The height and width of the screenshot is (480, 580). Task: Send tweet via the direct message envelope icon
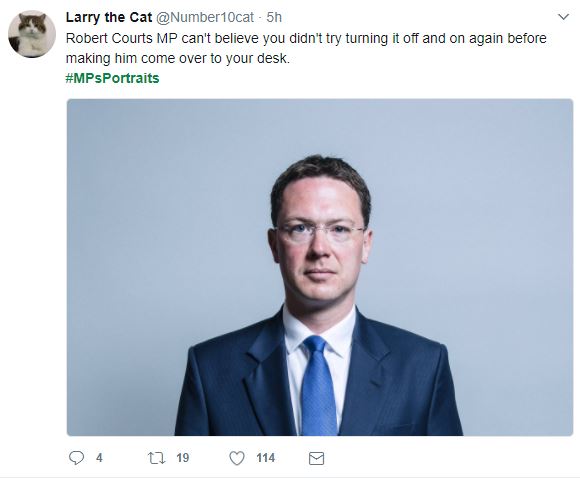coord(316,459)
